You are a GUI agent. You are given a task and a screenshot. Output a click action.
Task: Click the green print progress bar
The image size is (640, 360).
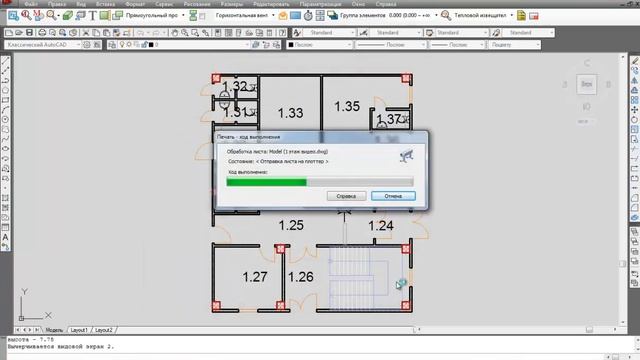(267, 182)
